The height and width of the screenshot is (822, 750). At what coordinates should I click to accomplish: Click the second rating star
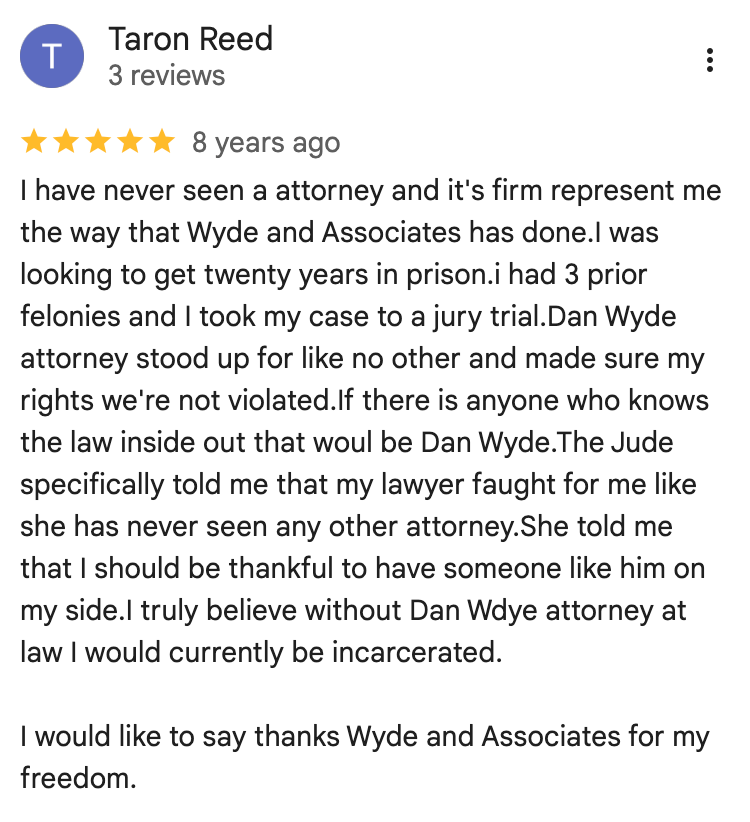tap(66, 143)
